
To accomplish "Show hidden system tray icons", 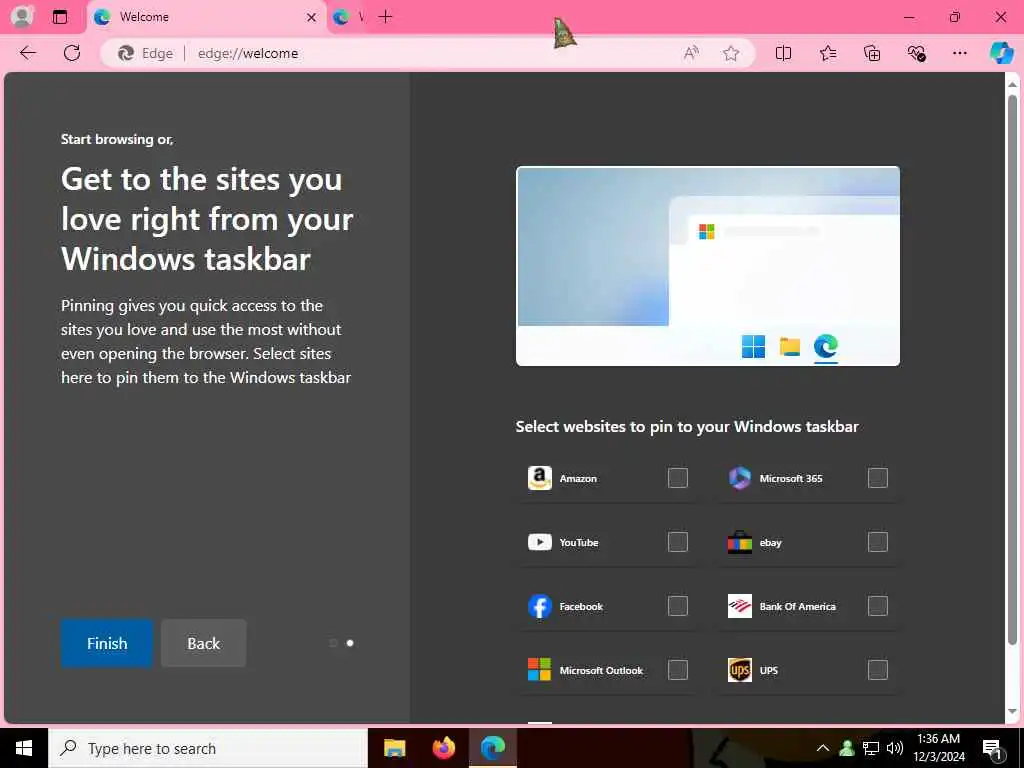I will pos(823,748).
